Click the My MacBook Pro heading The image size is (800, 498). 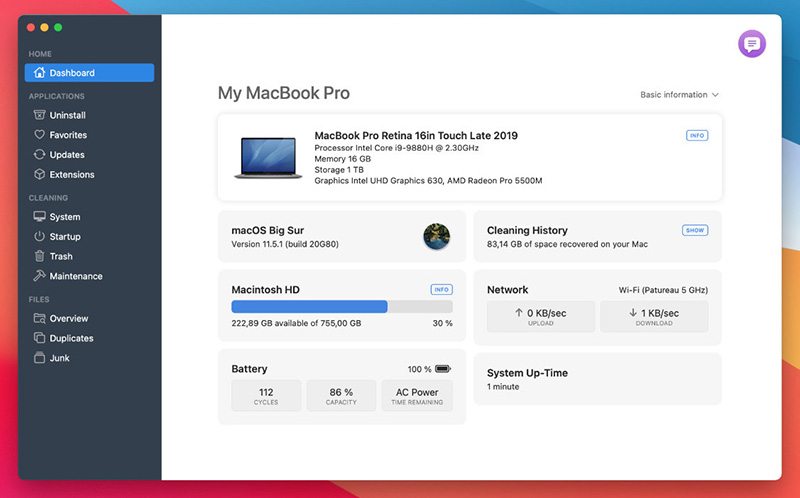(284, 93)
